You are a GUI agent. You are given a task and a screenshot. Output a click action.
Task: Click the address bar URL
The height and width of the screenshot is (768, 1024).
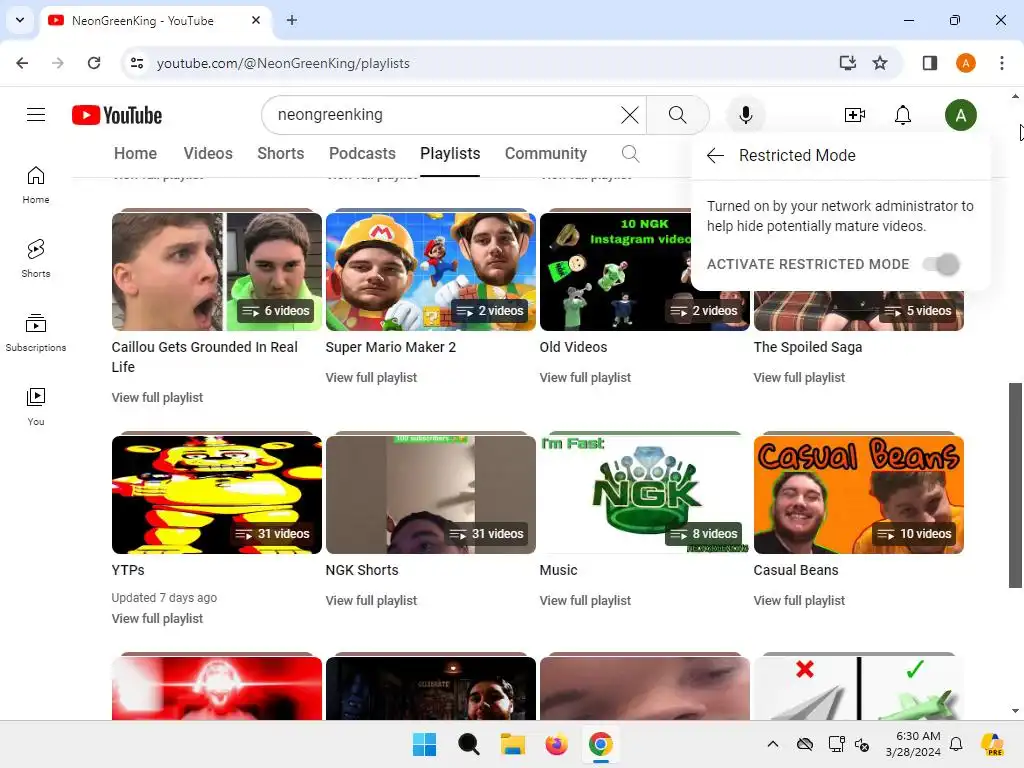(283, 63)
